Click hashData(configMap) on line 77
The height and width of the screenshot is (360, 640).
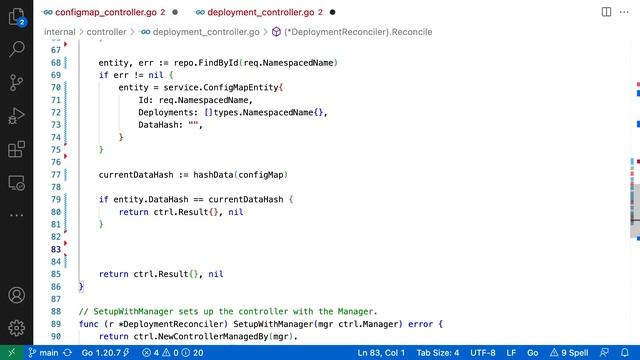point(240,175)
